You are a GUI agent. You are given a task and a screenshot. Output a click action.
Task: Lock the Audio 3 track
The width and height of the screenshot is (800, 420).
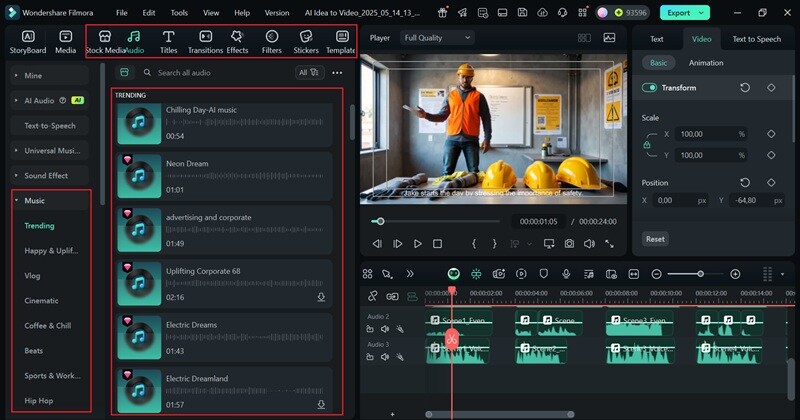tap(370, 357)
